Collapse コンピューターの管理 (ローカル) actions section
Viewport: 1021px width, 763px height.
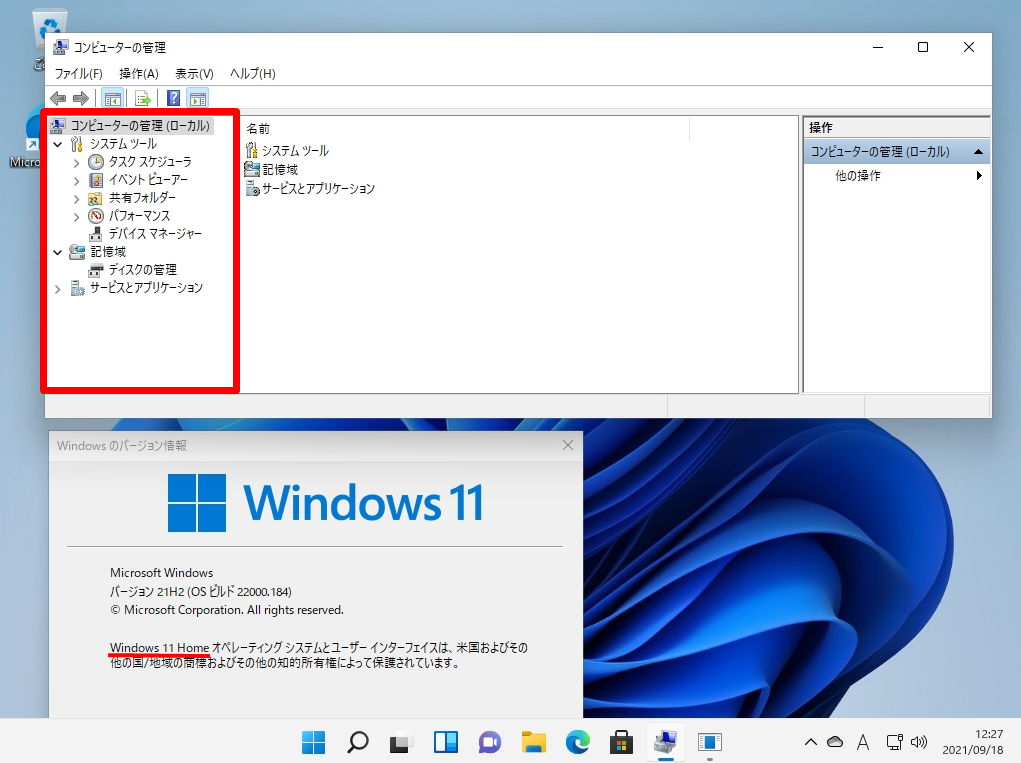(x=978, y=152)
